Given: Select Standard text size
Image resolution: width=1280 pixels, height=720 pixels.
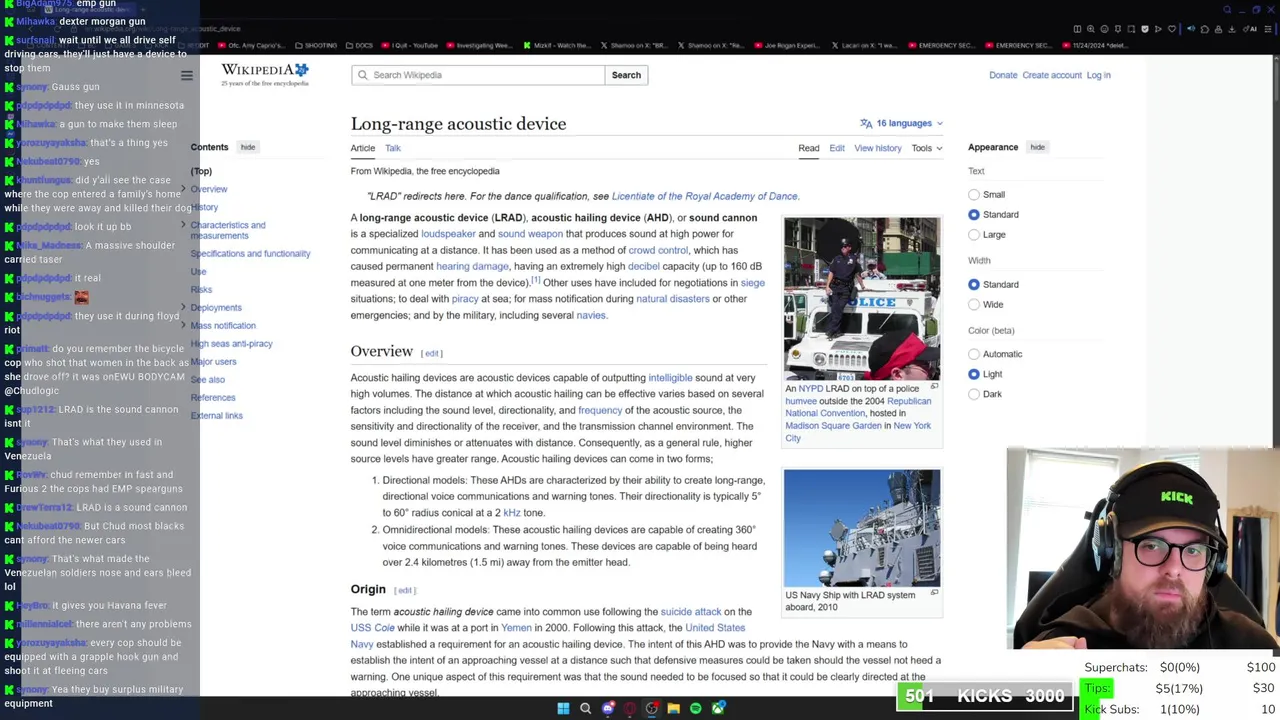Looking at the screenshot, I should [x=974, y=214].
